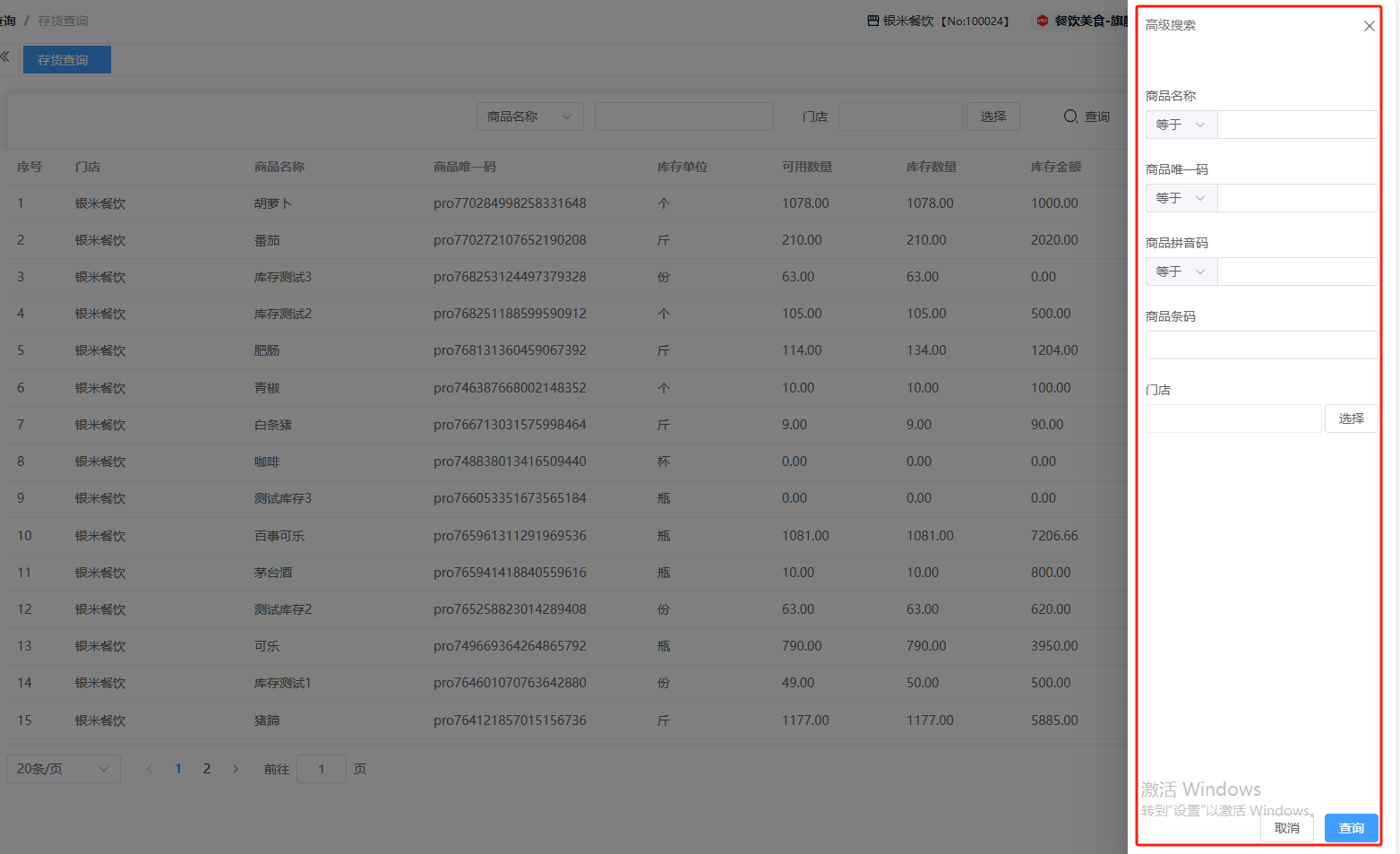Focus the 商品条码 input field
Image resolution: width=1400 pixels, height=854 pixels.
1260,345
